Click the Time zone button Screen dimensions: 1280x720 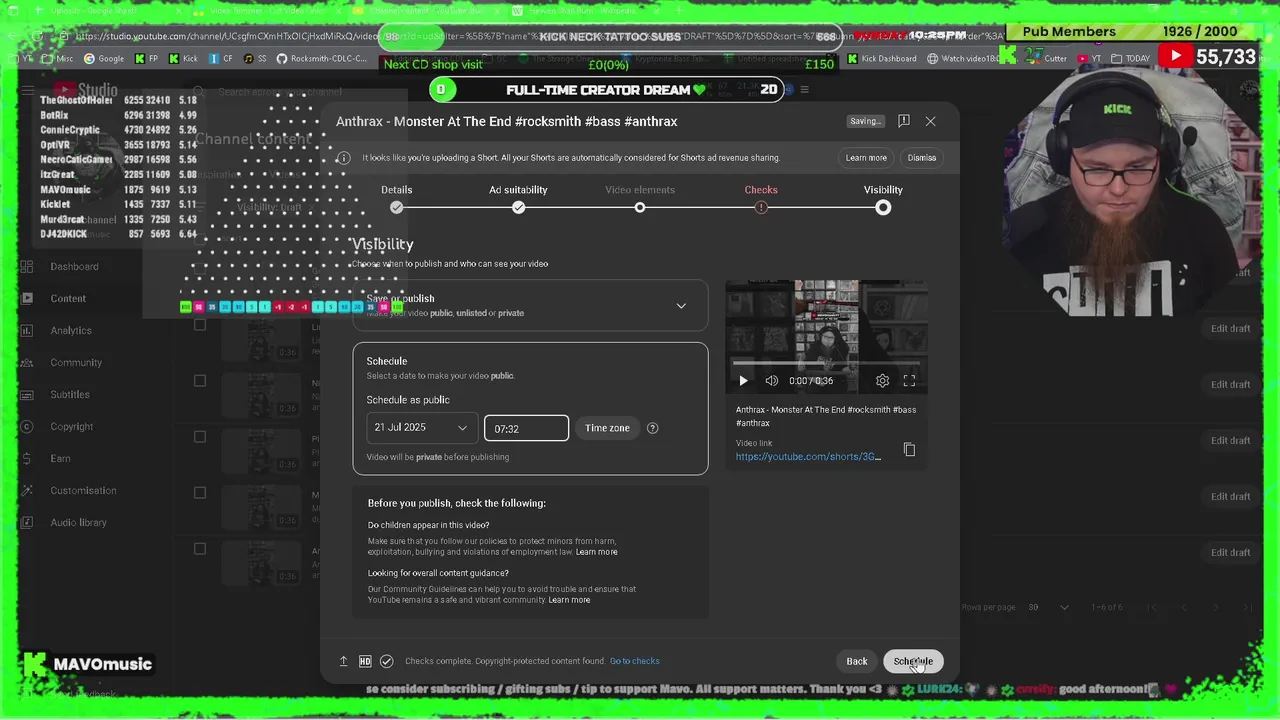pyautogui.click(x=607, y=428)
